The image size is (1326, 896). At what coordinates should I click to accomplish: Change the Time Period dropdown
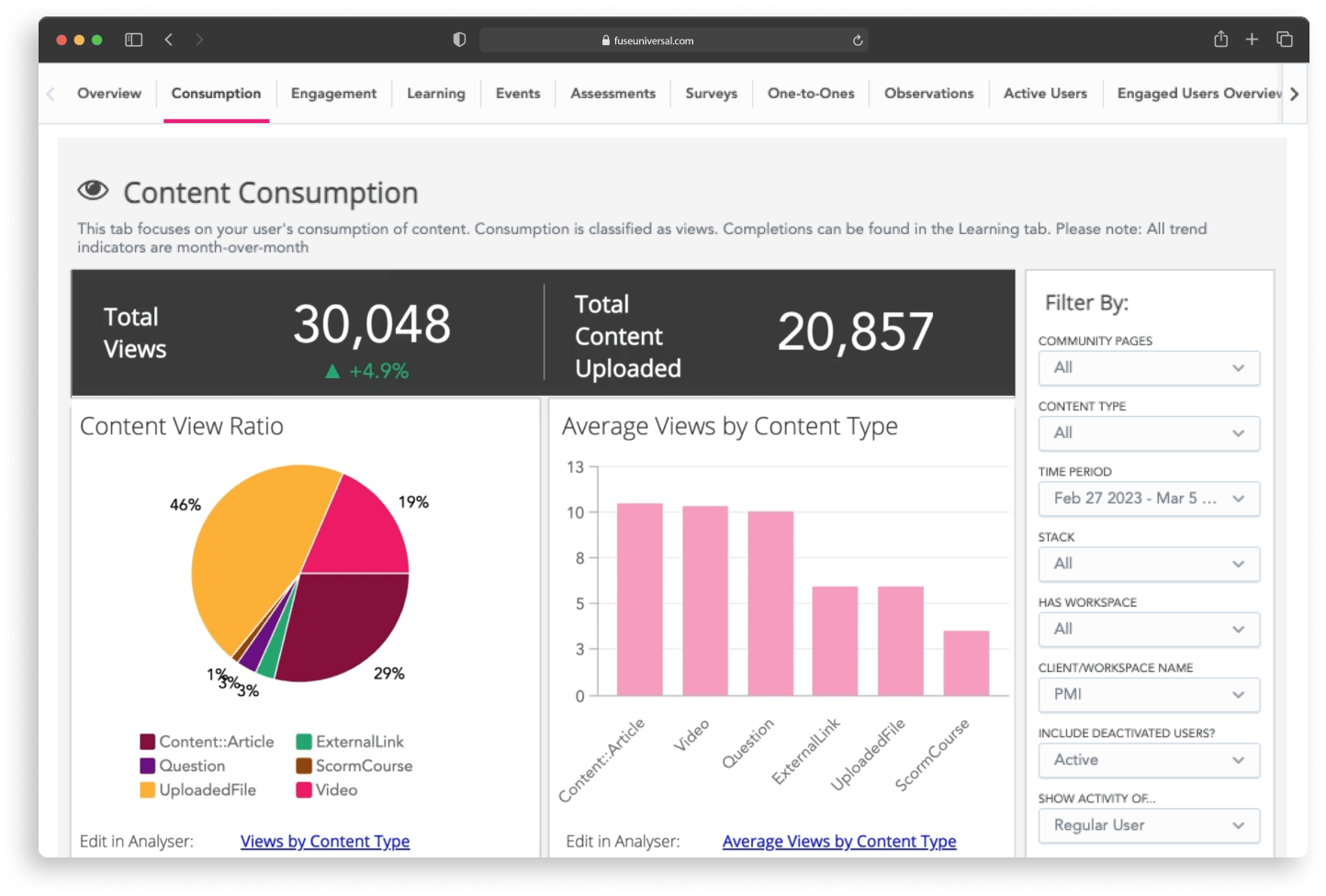click(1149, 498)
